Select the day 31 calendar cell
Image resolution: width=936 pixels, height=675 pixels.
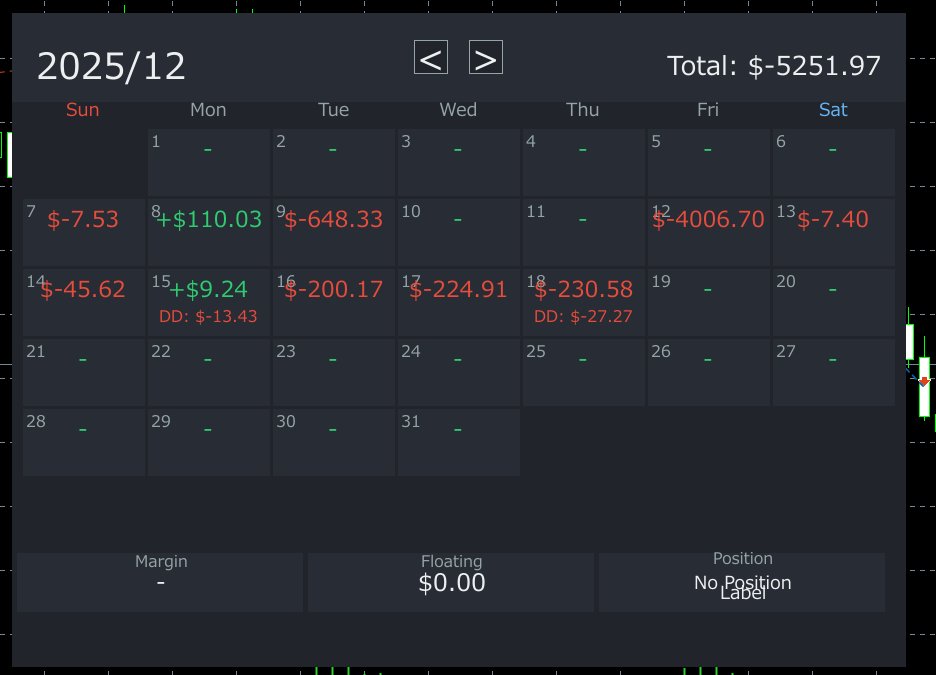point(459,442)
